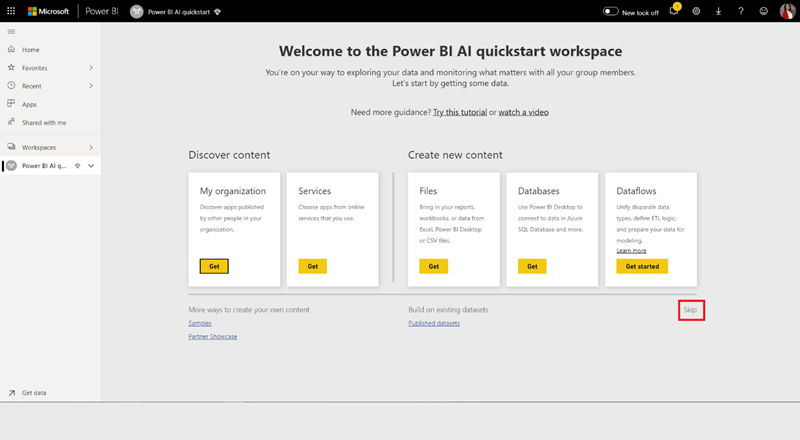Toggle the New look switch
This screenshot has width=800, height=440.
[610, 11]
